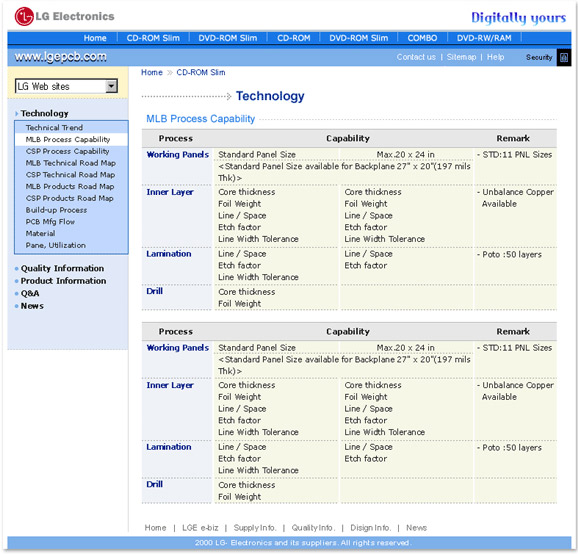Open Technical Trend in the sidebar

54,128
